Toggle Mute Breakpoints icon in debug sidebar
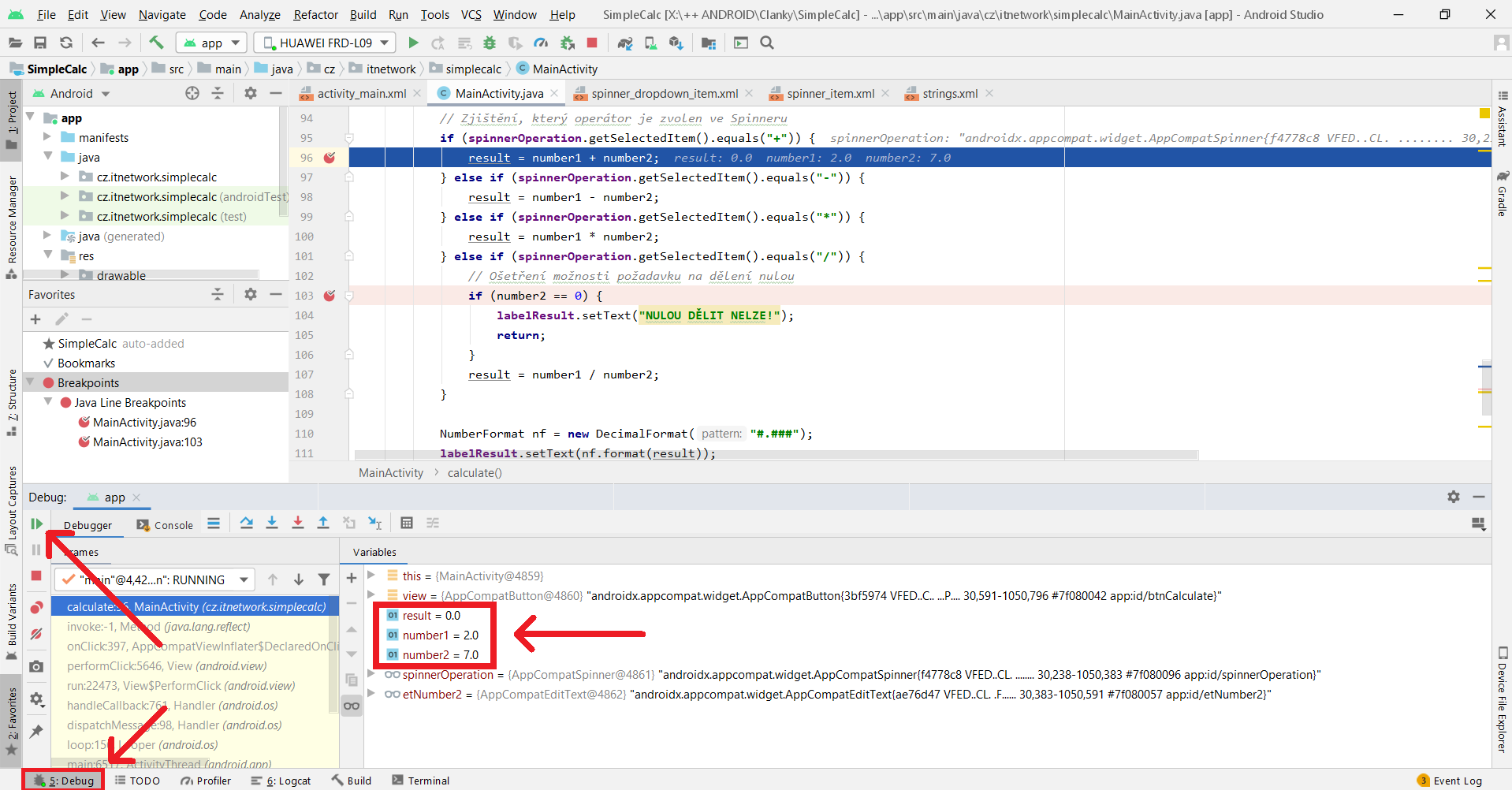 (36, 634)
